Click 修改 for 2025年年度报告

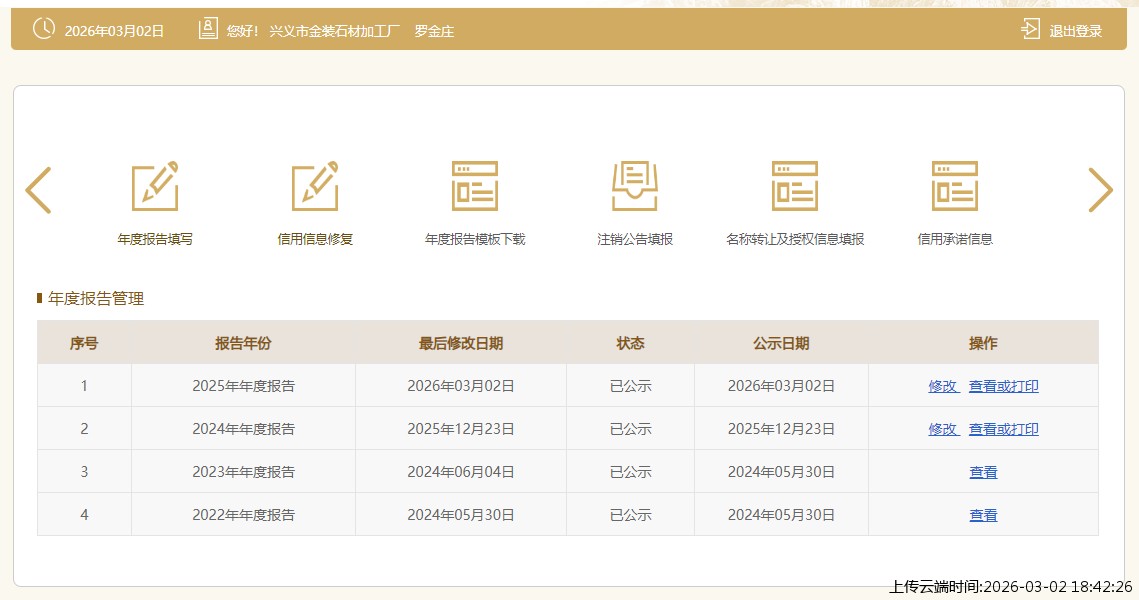[943, 386]
